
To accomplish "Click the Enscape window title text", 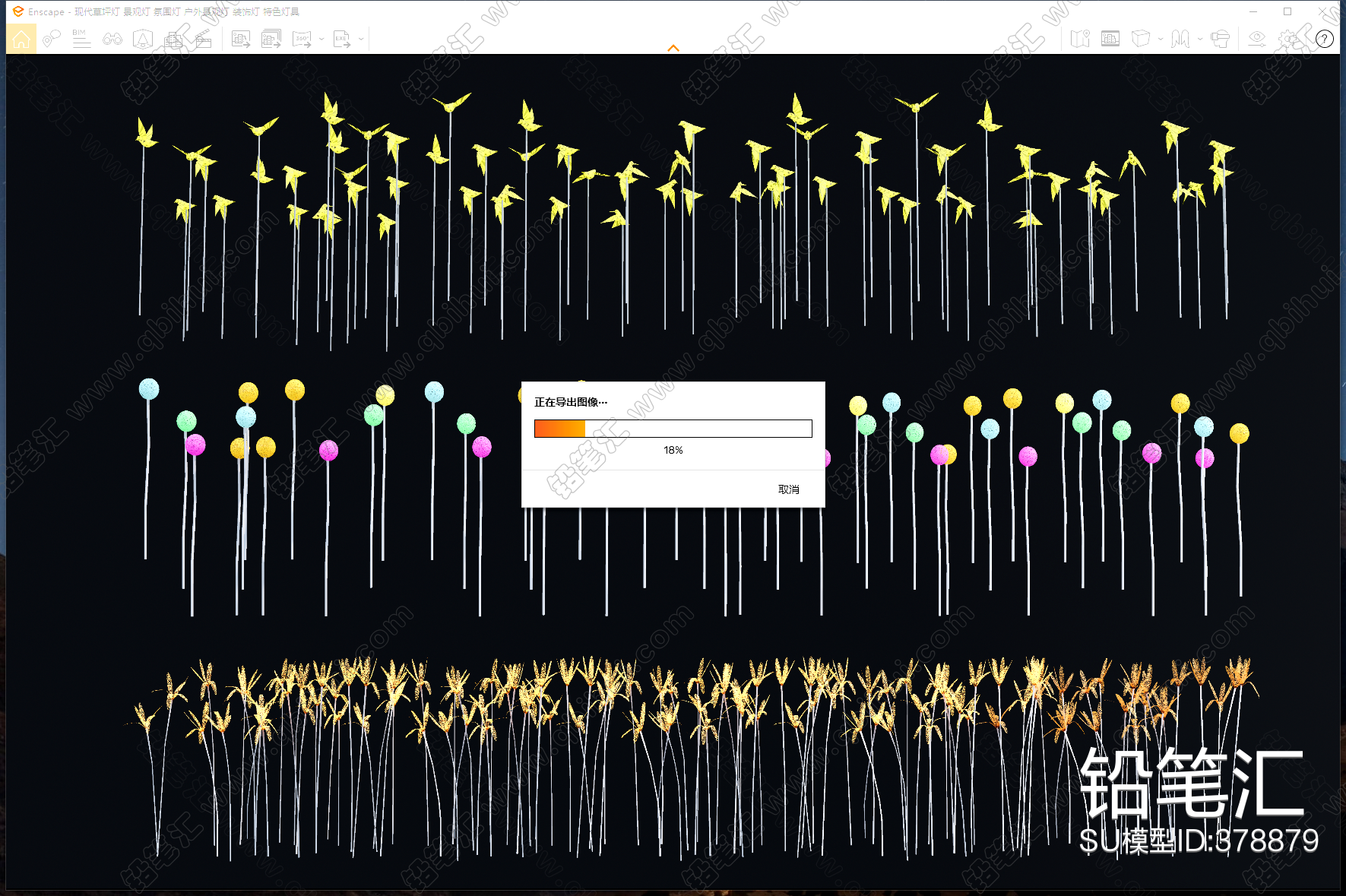I will tap(163, 11).
